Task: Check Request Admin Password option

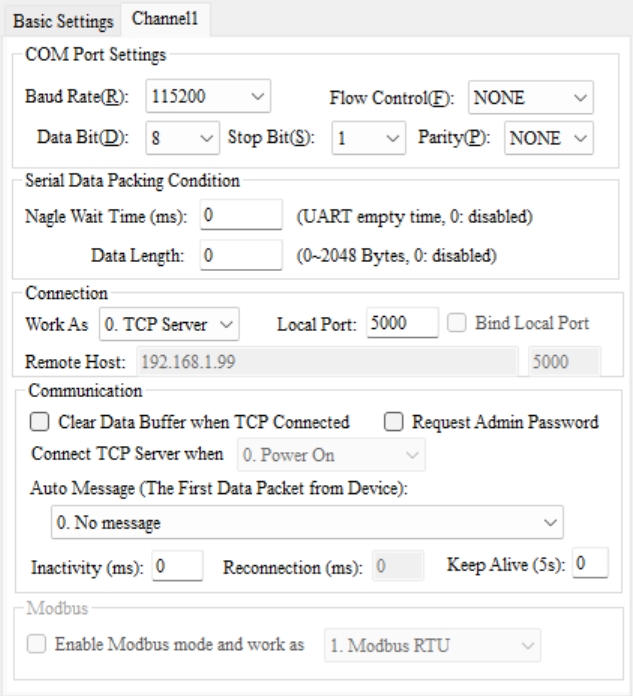Action: tap(393, 422)
